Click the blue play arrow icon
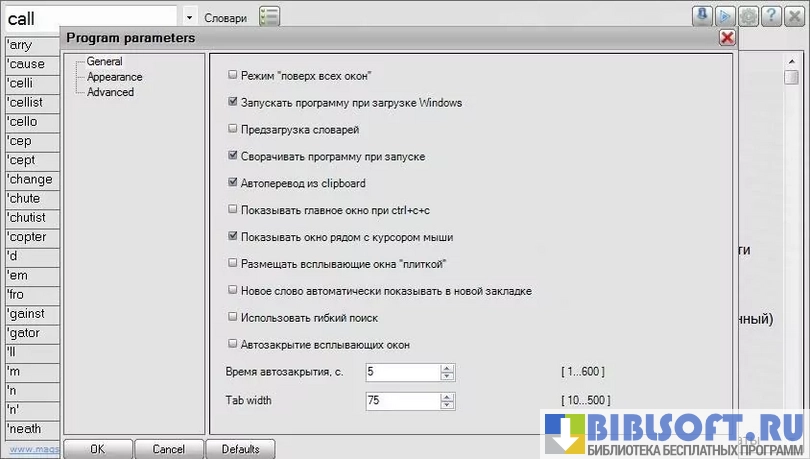This screenshot has height=459, width=810. [x=724, y=17]
